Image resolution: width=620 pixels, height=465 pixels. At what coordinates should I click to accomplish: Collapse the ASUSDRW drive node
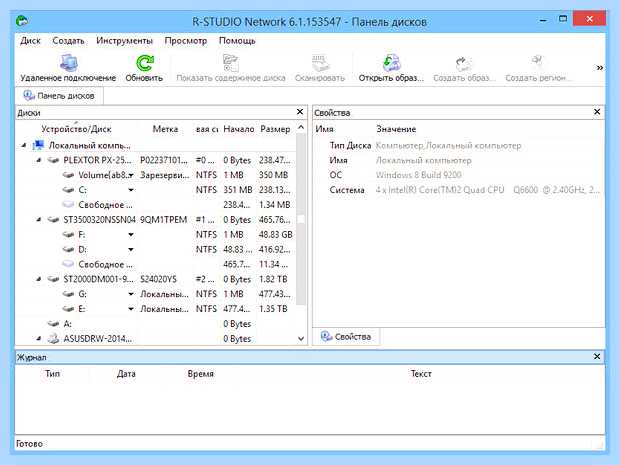pyautogui.click(x=39, y=338)
